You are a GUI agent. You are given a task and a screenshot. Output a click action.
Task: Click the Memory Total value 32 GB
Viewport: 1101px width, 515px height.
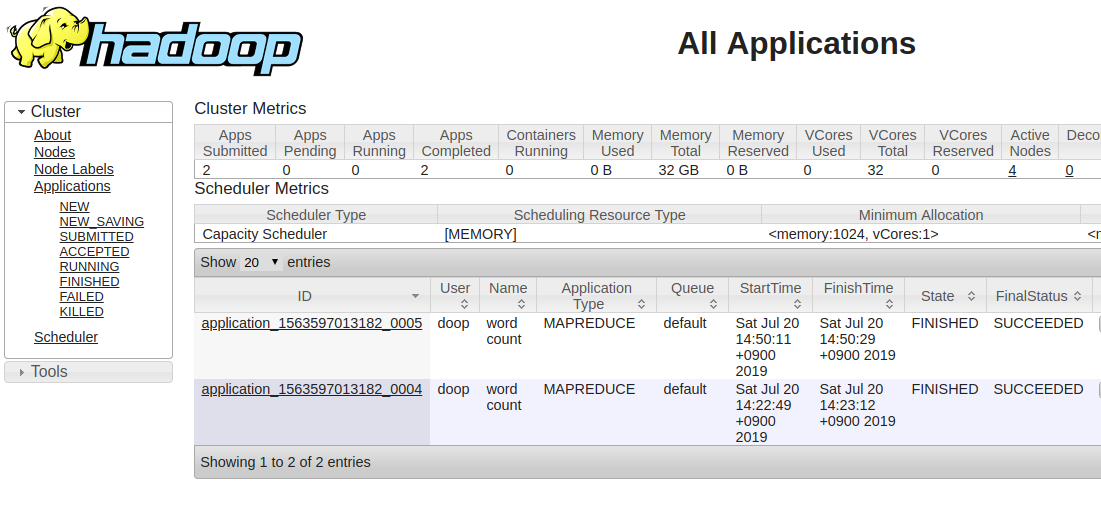pos(678,170)
